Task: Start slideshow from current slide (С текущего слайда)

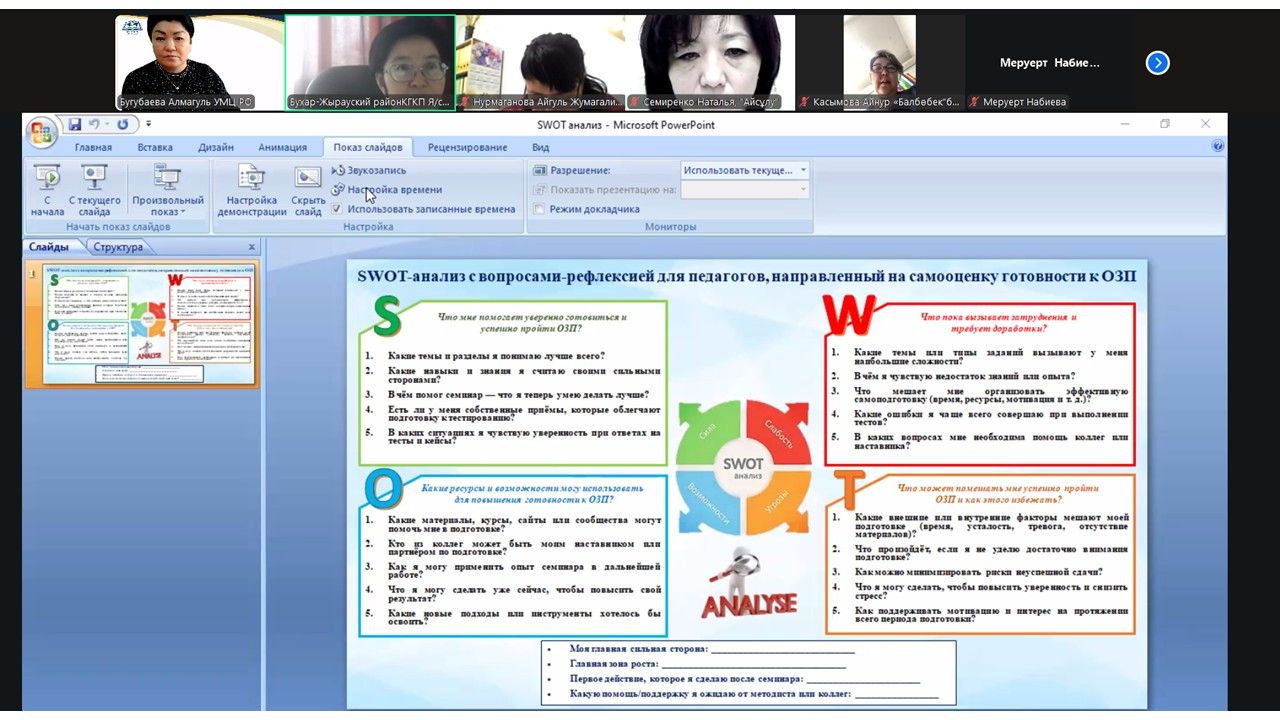Action: click(94, 190)
